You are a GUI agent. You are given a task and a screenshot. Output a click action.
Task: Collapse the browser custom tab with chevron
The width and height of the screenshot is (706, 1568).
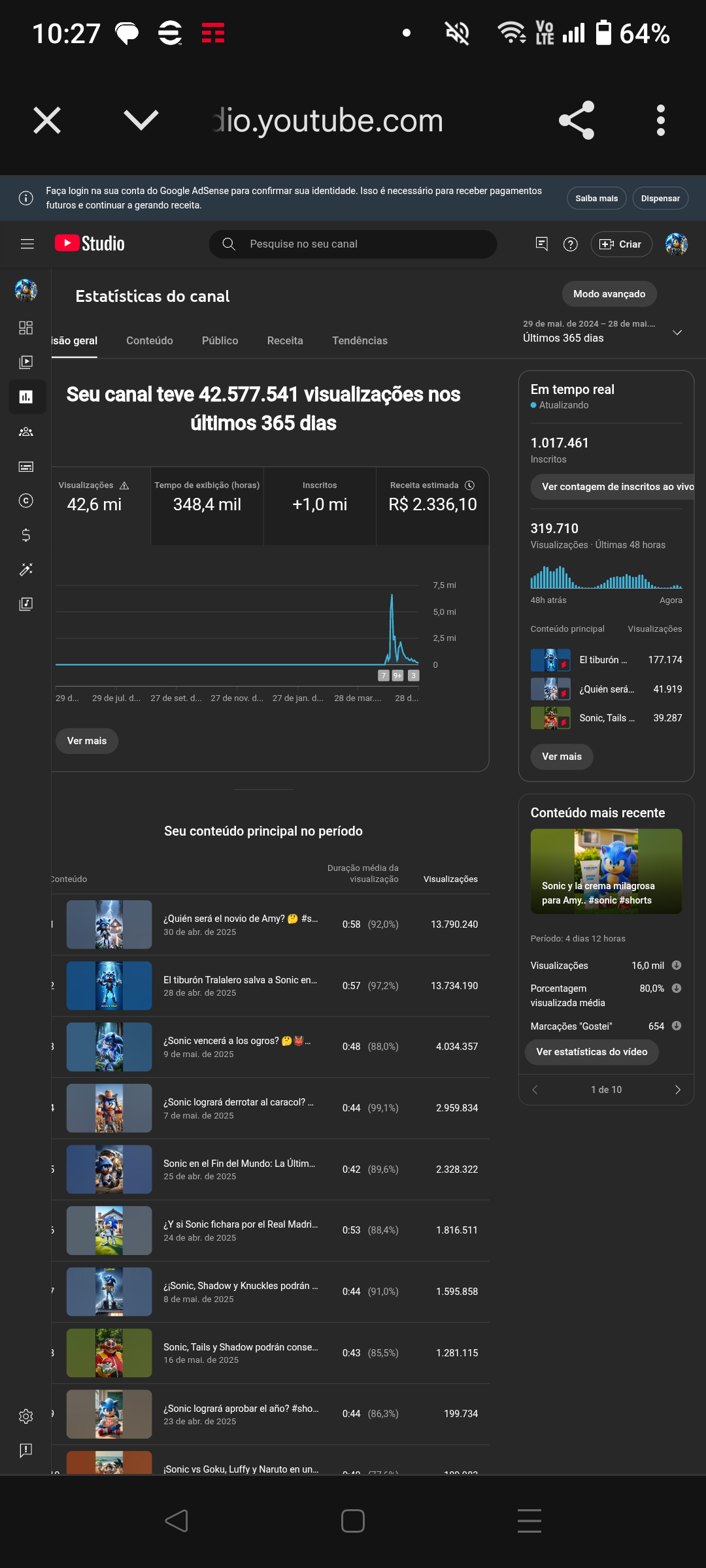(x=141, y=120)
